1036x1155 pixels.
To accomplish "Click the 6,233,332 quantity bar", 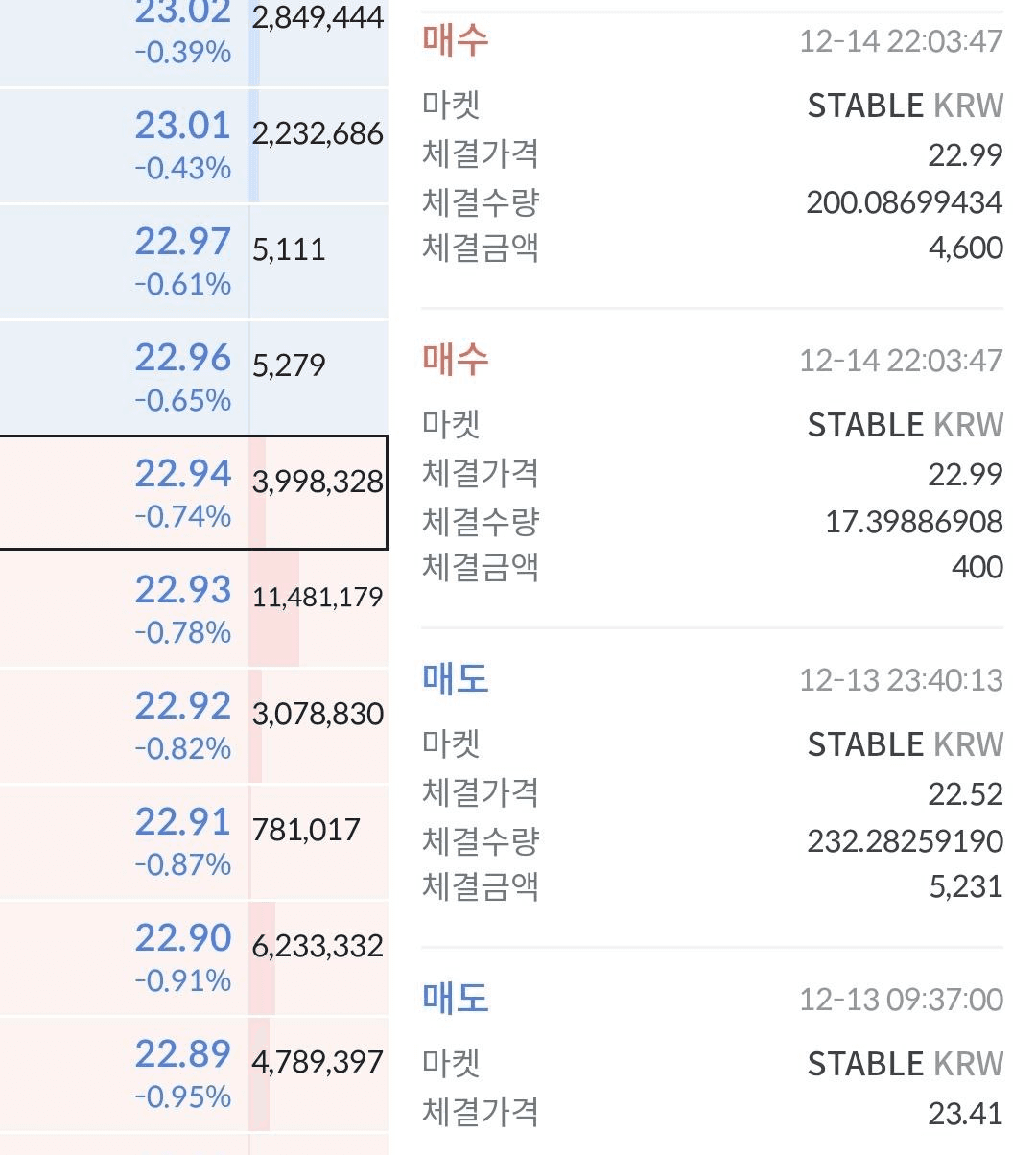I will point(318,946).
